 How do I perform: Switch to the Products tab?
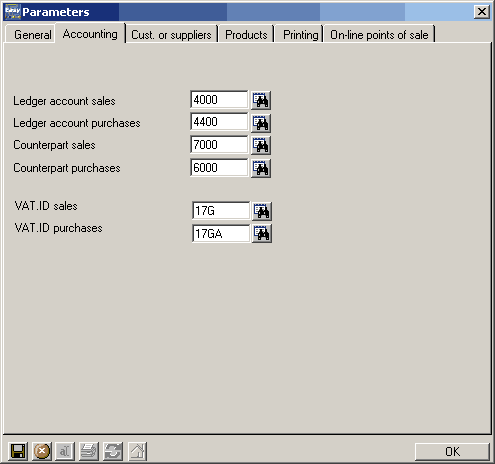tap(246, 34)
